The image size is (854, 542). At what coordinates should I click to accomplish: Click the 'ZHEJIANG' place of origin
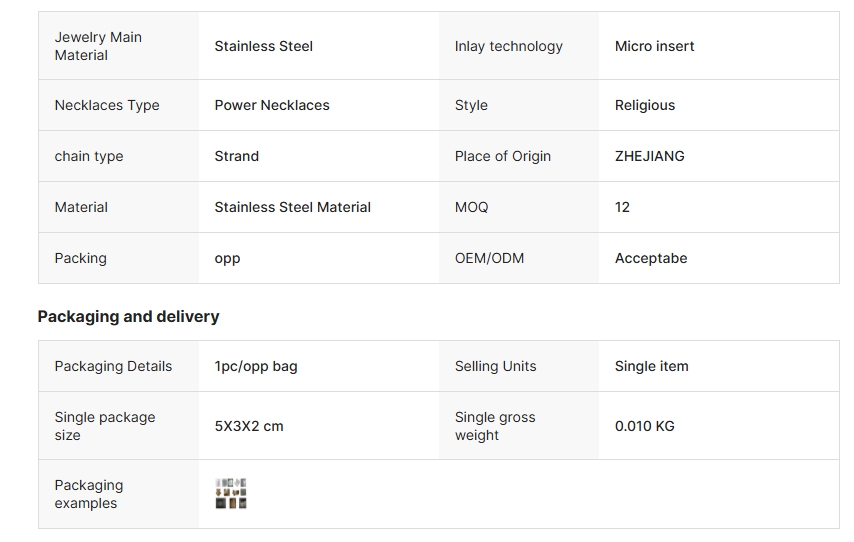point(649,156)
